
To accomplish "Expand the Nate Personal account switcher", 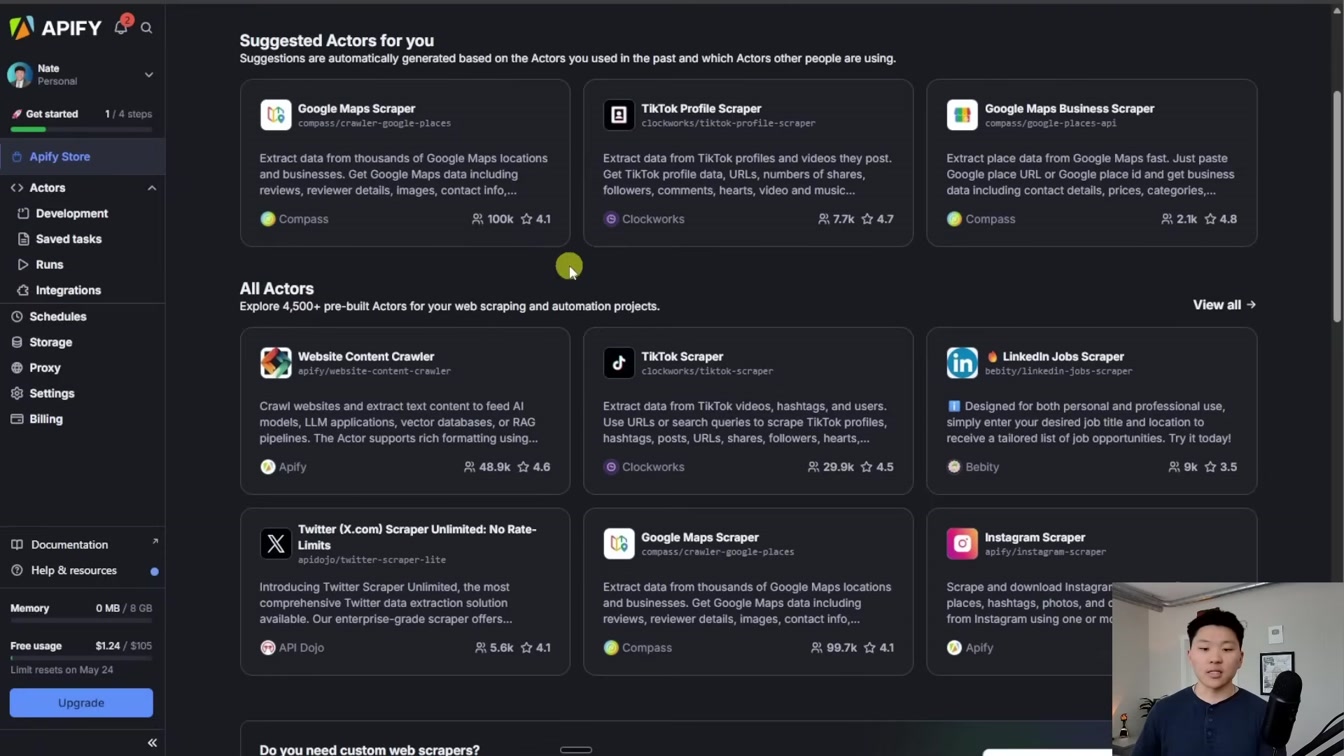I will pos(82,75).
